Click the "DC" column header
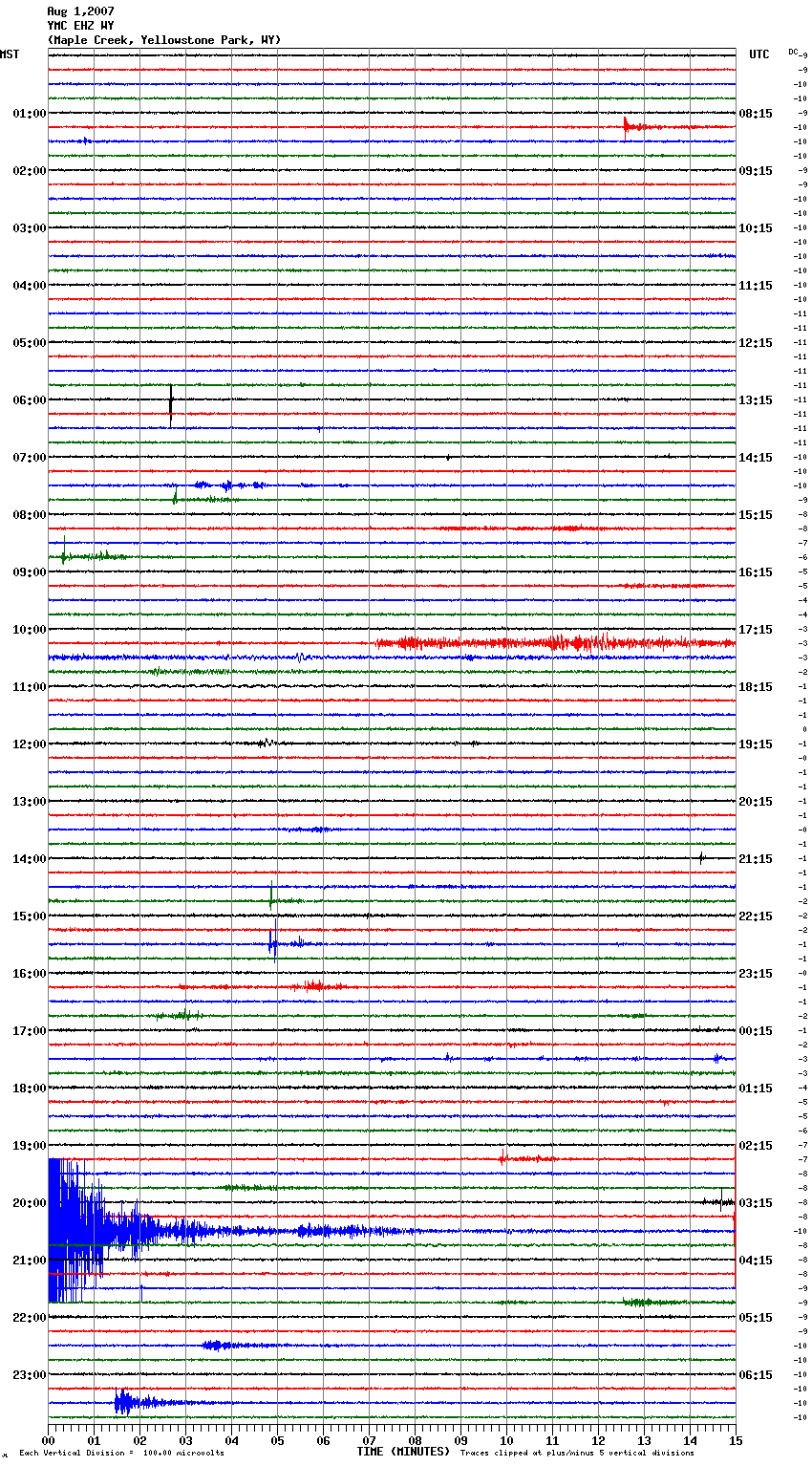812x1466 pixels. (793, 52)
